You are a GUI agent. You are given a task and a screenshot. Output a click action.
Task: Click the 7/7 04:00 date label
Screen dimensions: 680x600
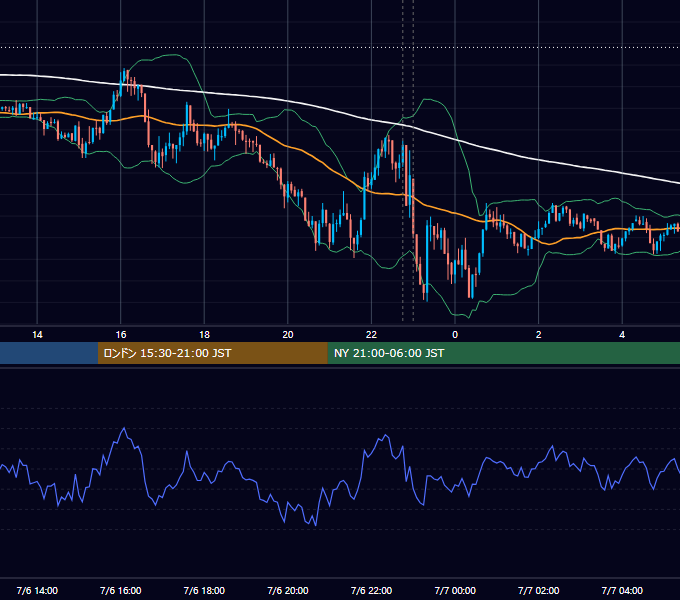coord(622,590)
